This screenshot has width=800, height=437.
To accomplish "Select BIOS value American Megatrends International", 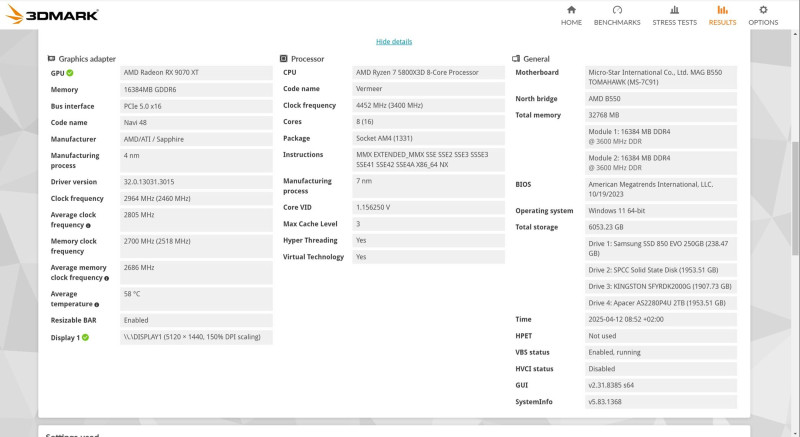I will [661, 189].
